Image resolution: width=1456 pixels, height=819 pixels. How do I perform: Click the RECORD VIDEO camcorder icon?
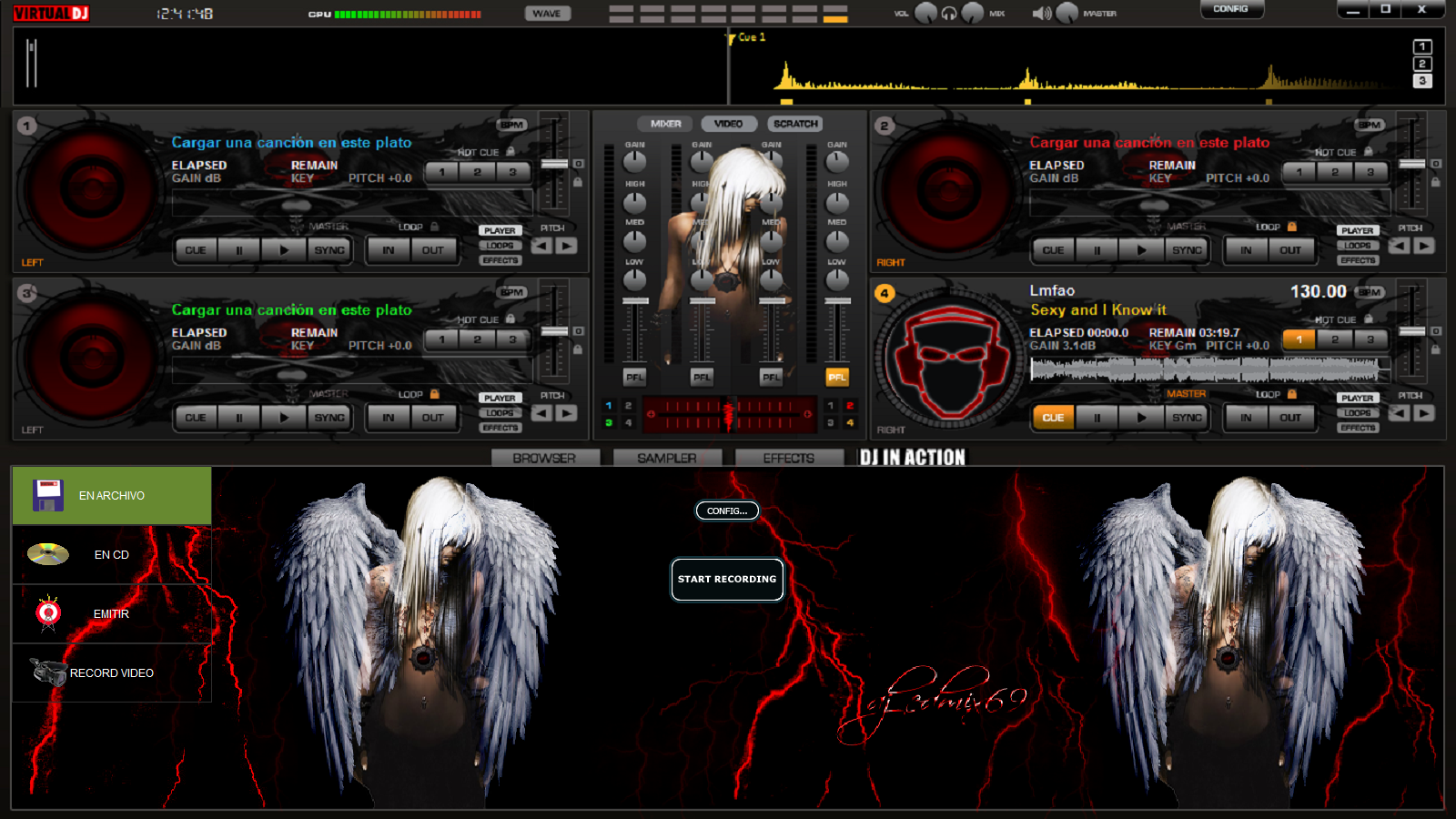[47, 672]
